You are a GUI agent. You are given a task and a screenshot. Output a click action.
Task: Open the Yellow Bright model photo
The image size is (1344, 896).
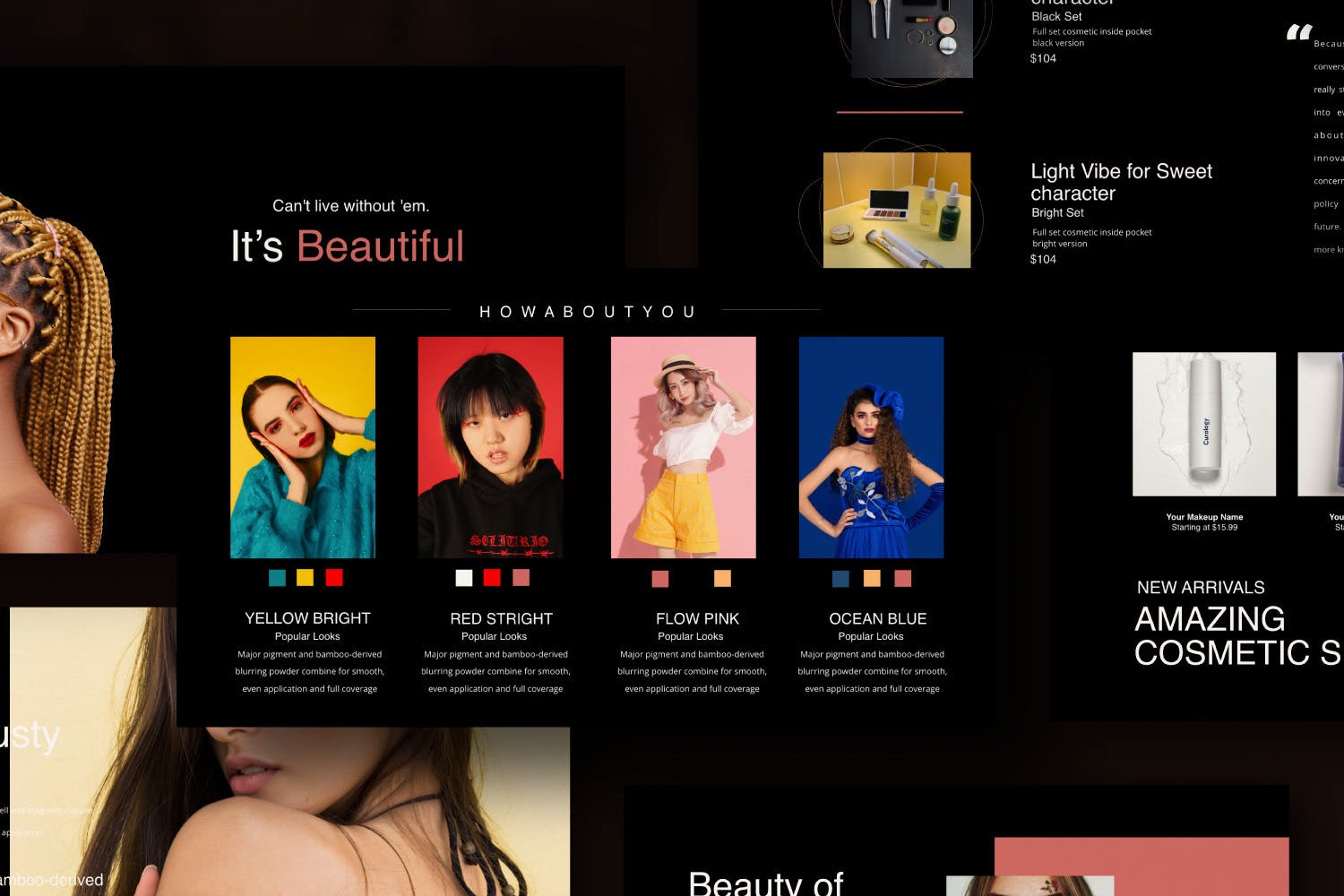(303, 447)
